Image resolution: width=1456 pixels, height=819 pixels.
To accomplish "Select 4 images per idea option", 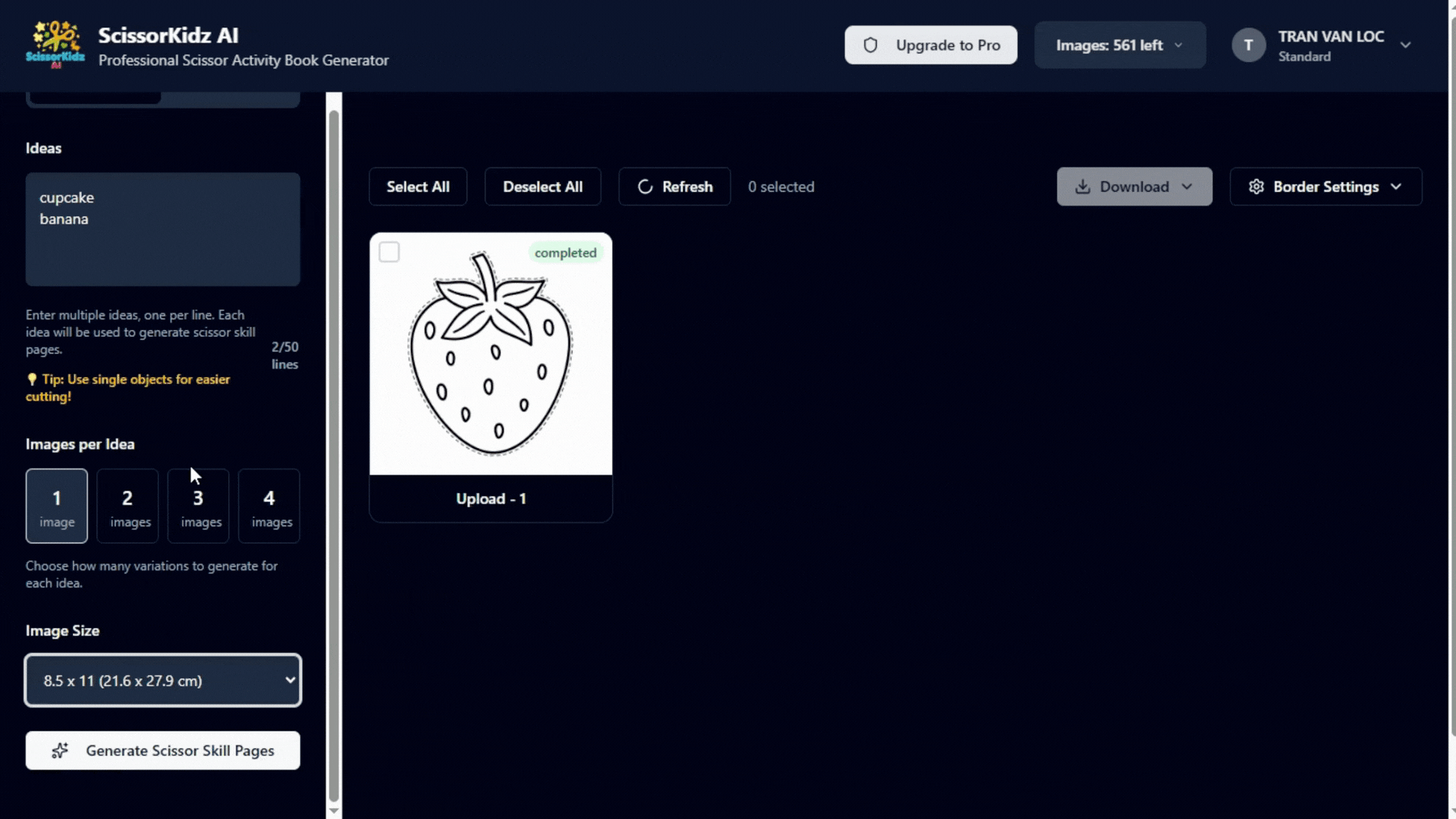I will [x=269, y=506].
